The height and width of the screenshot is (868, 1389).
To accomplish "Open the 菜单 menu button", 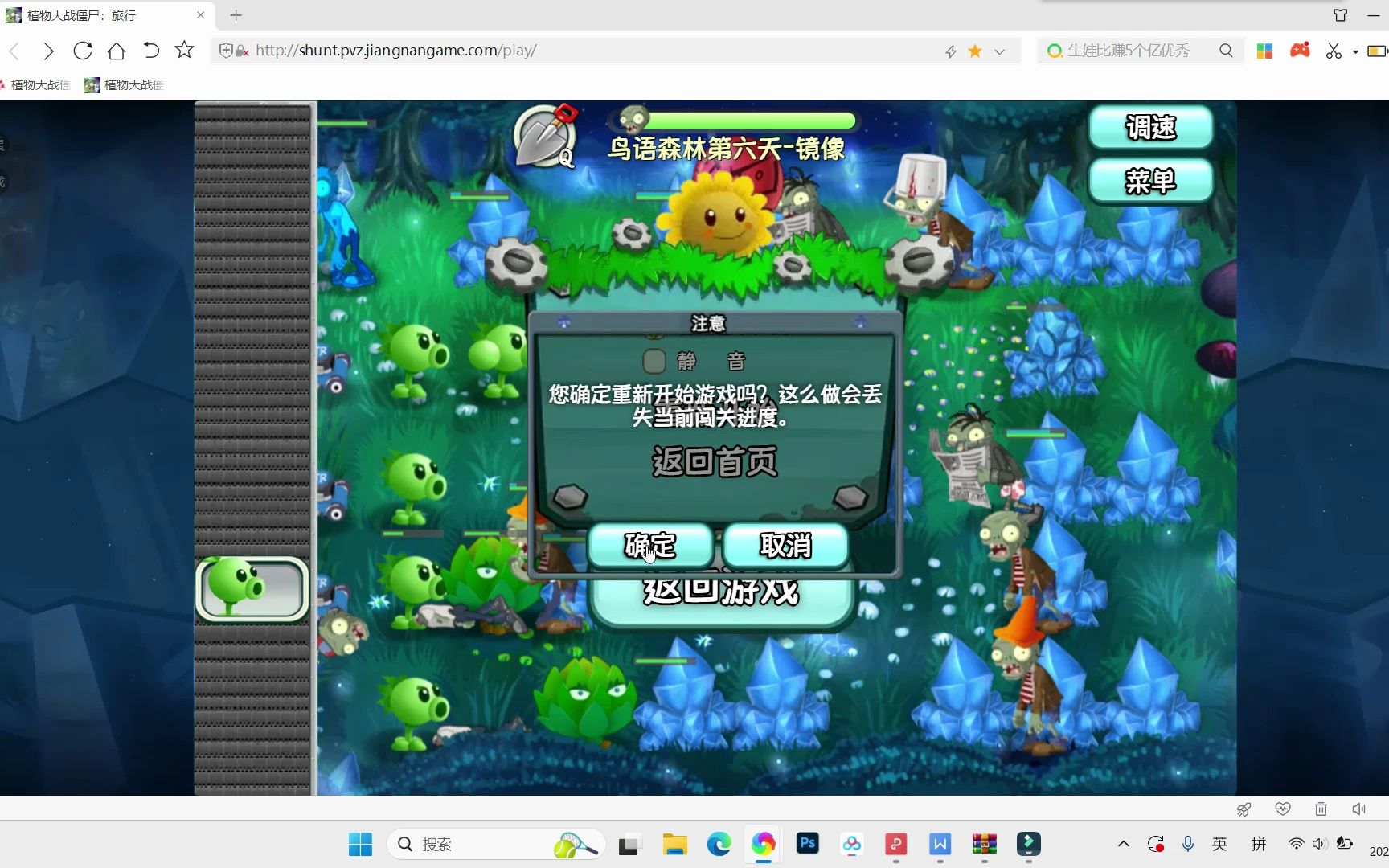I will click(1150, 181).
